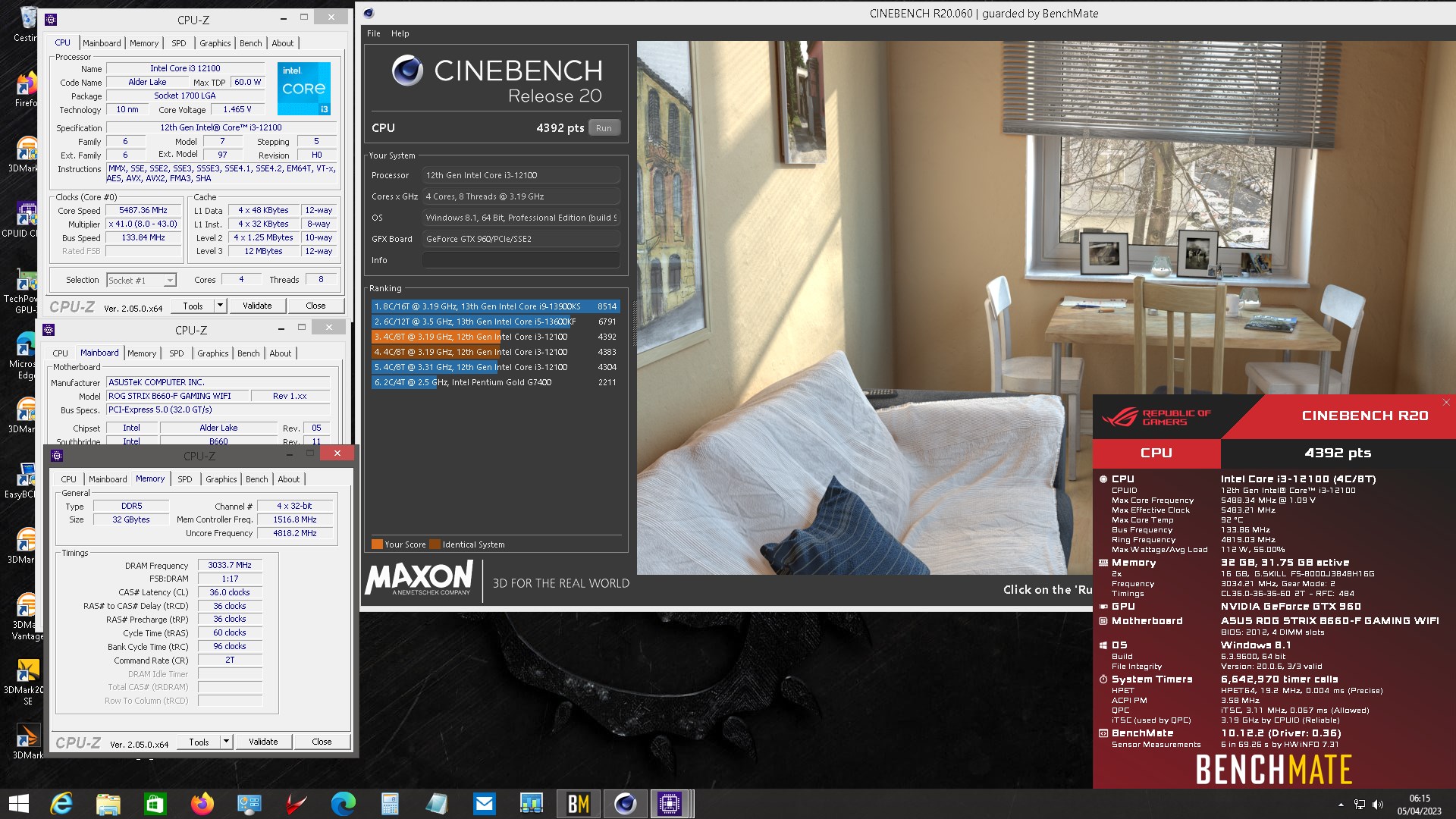The image size is (1456, 819).
Task: Select the Pentium Gold G7400 ranking row
Action: coord(495,382)
